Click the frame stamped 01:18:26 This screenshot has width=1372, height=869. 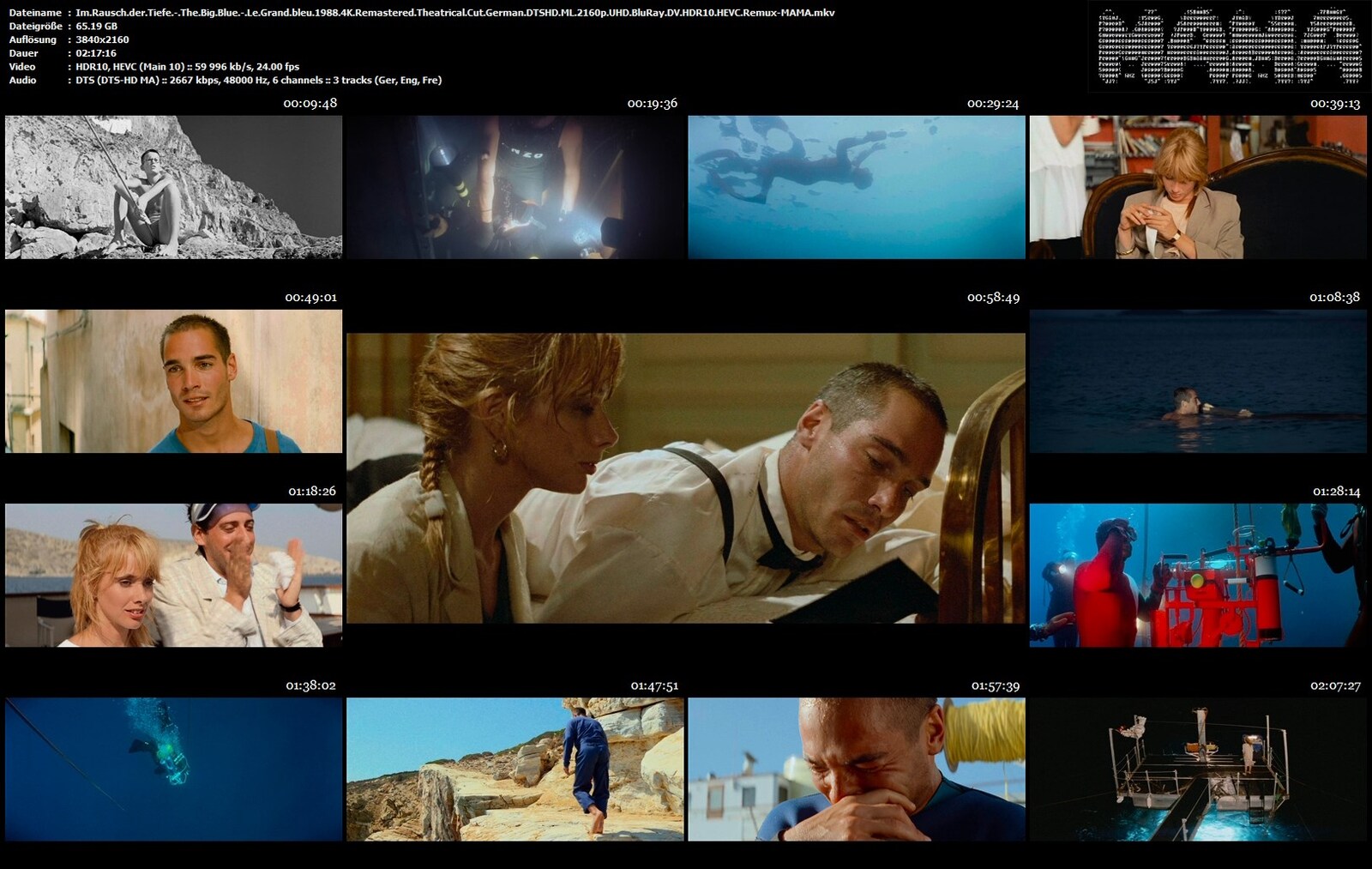(173, 575)
